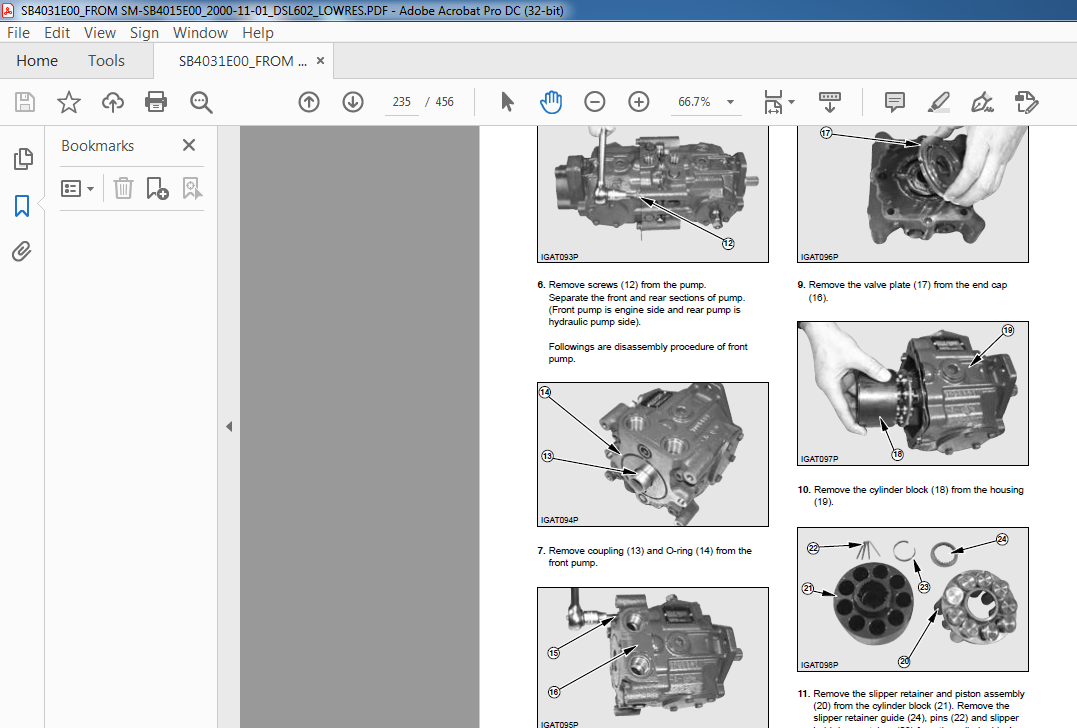Switch to the Home tab
1077x728 pixels.
tap(37, 60)
